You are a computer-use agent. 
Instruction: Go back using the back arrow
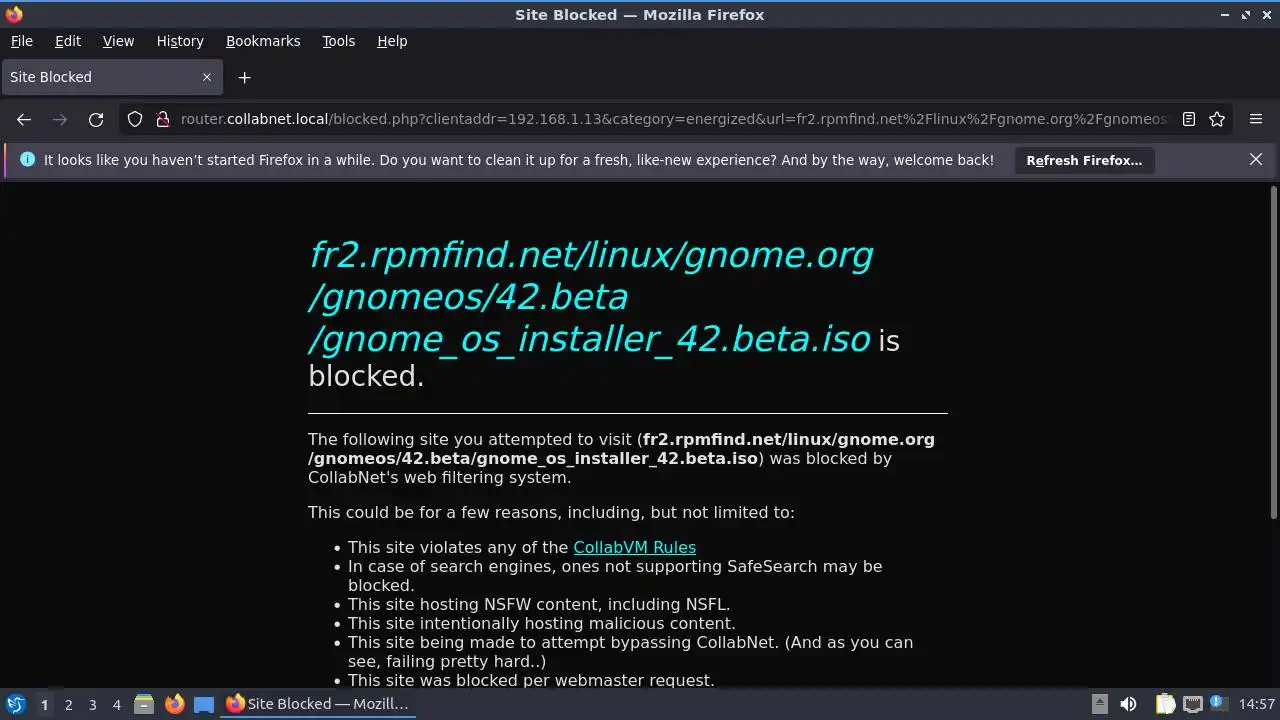pyautogui.click(x=24, y=119)
